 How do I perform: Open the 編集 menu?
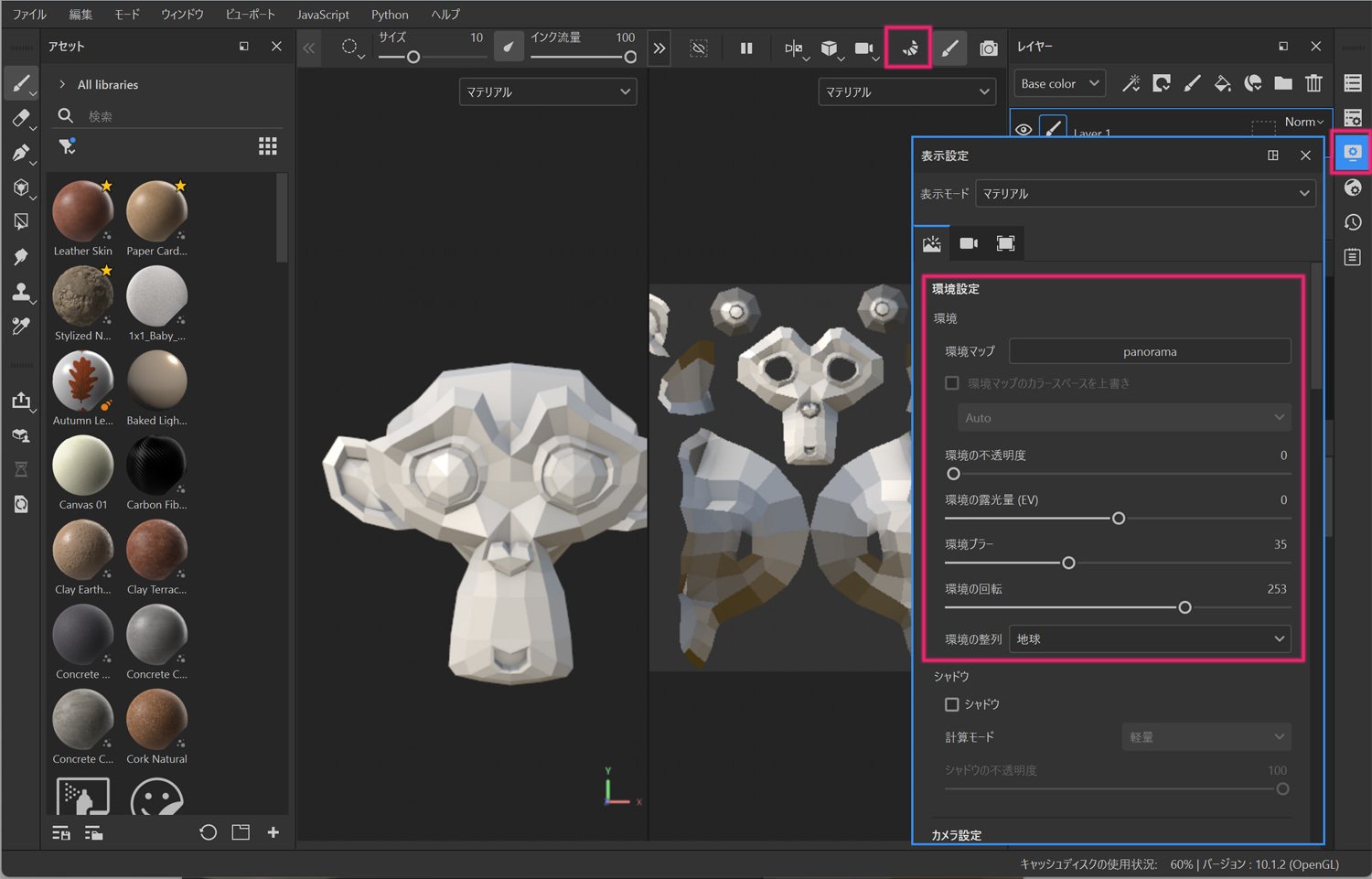coord(80,15)
